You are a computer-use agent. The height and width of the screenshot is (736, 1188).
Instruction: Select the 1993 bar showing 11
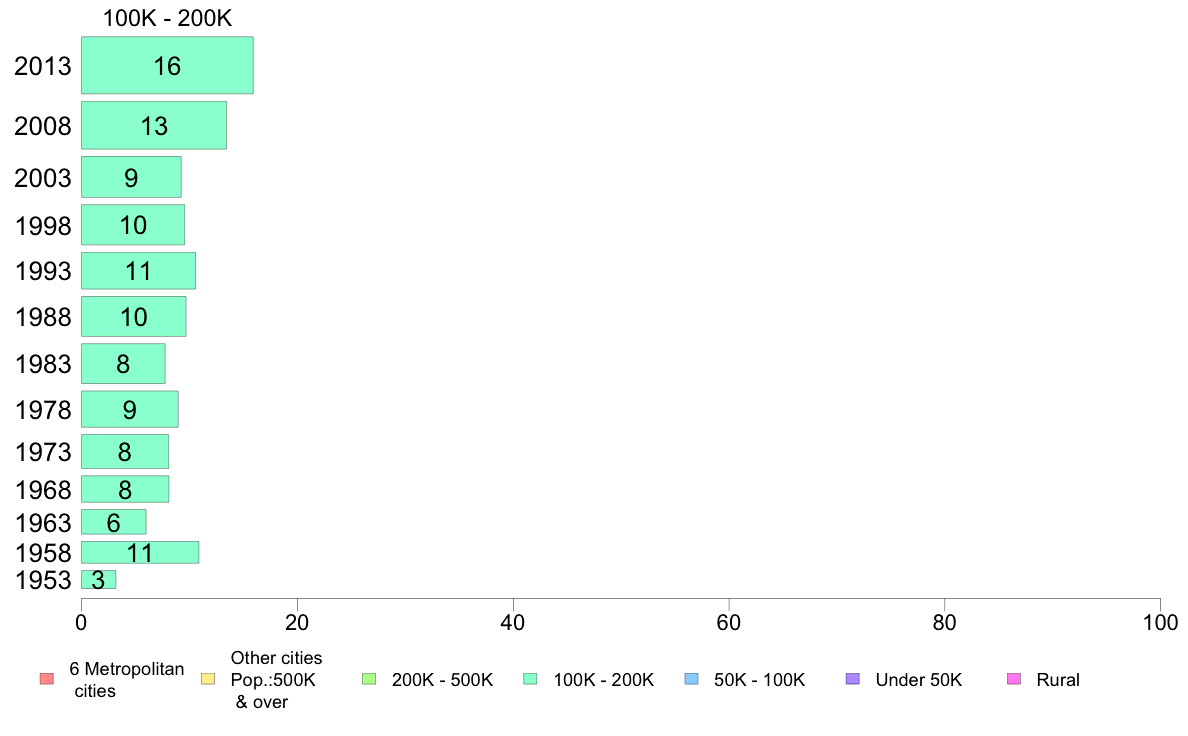click(x=139, y=271)
